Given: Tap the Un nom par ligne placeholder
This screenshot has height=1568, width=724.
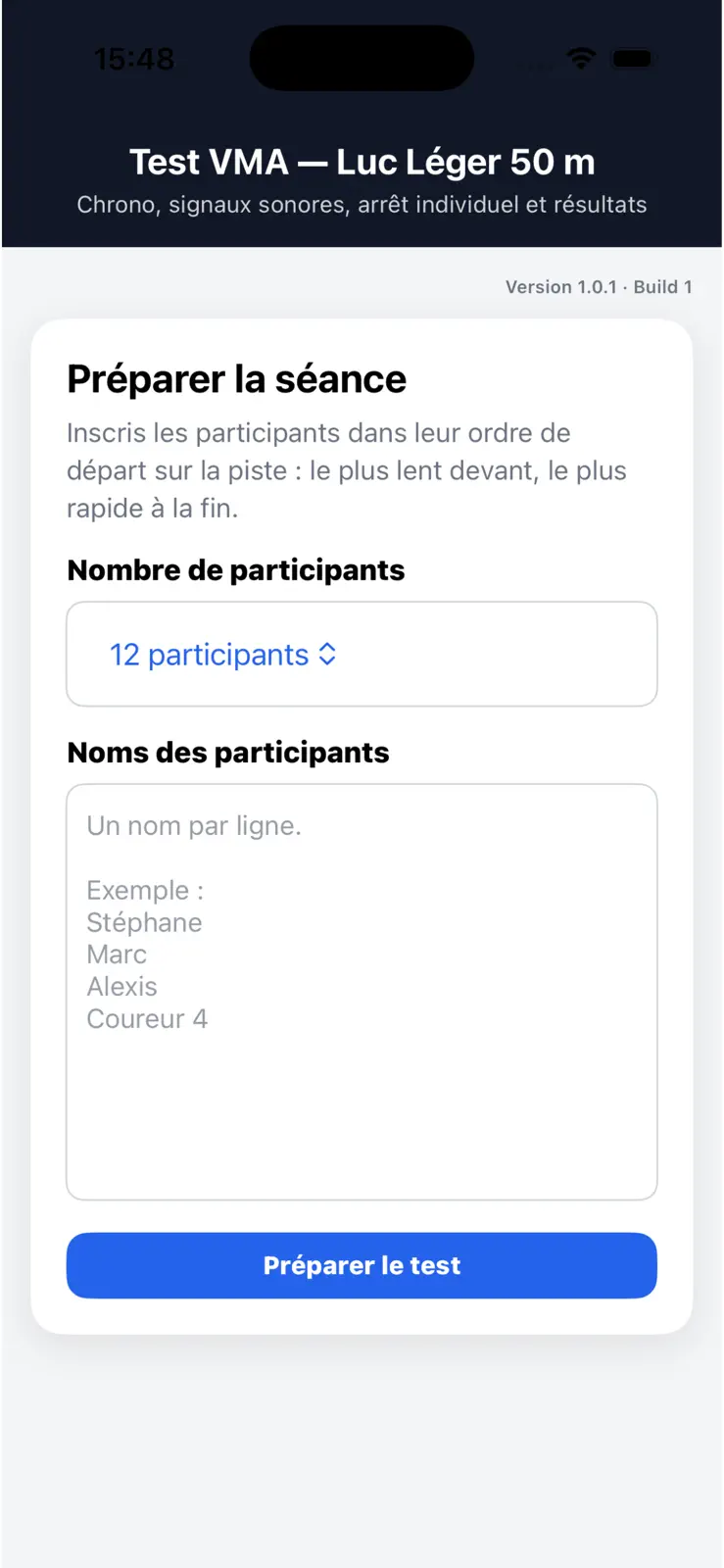Looking at the screenshot, I should (194, 826).
